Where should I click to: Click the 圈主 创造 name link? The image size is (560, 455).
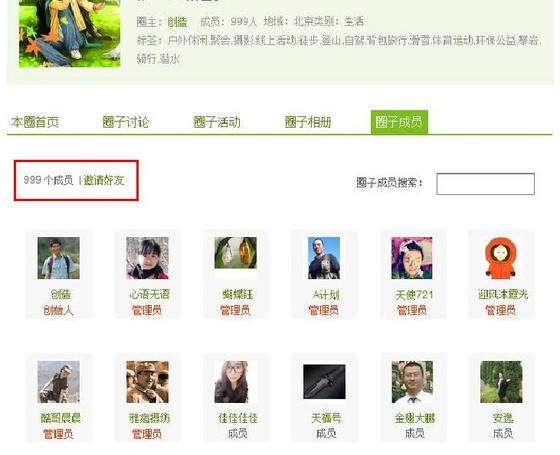[177, 22]
